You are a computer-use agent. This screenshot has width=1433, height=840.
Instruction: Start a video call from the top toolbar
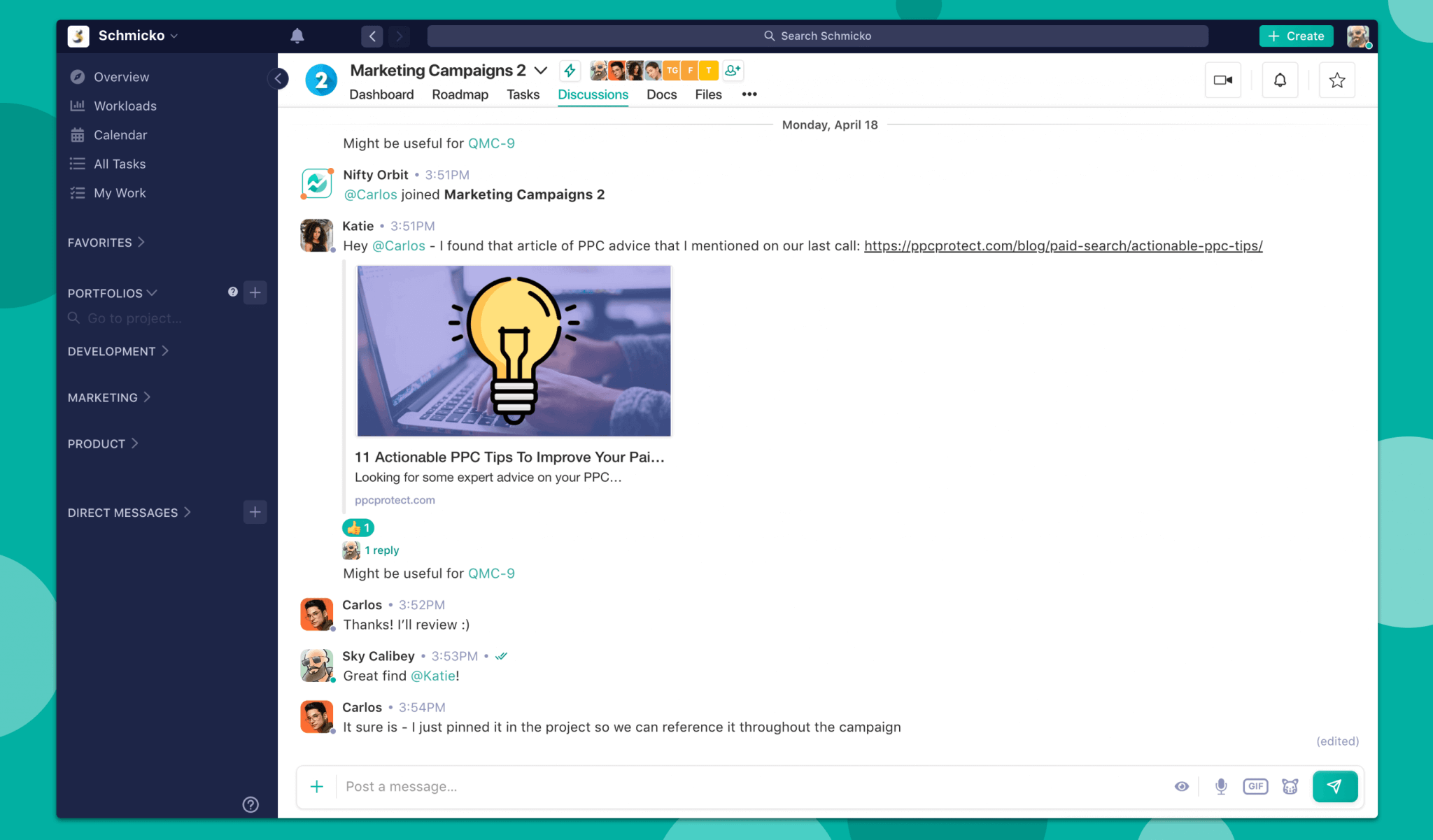(1222, 80)
